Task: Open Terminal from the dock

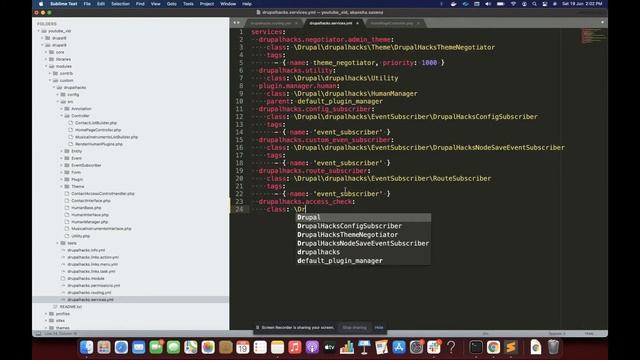Action: tap(476, 347)
